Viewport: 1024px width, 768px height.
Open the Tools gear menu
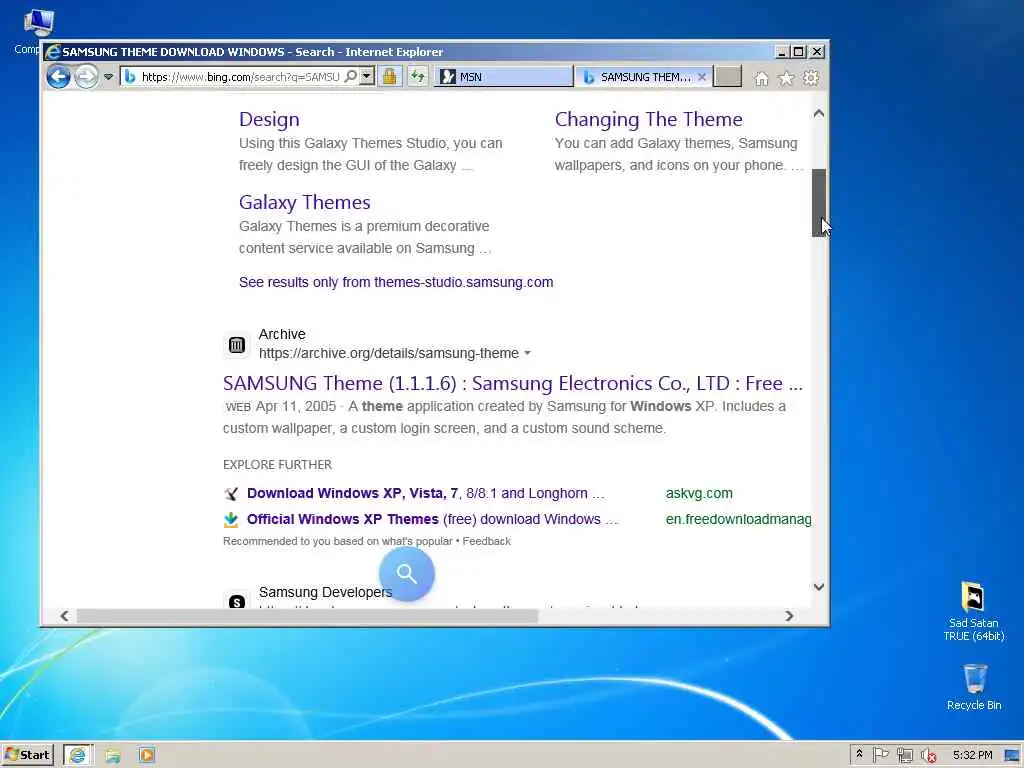[810, 78]
